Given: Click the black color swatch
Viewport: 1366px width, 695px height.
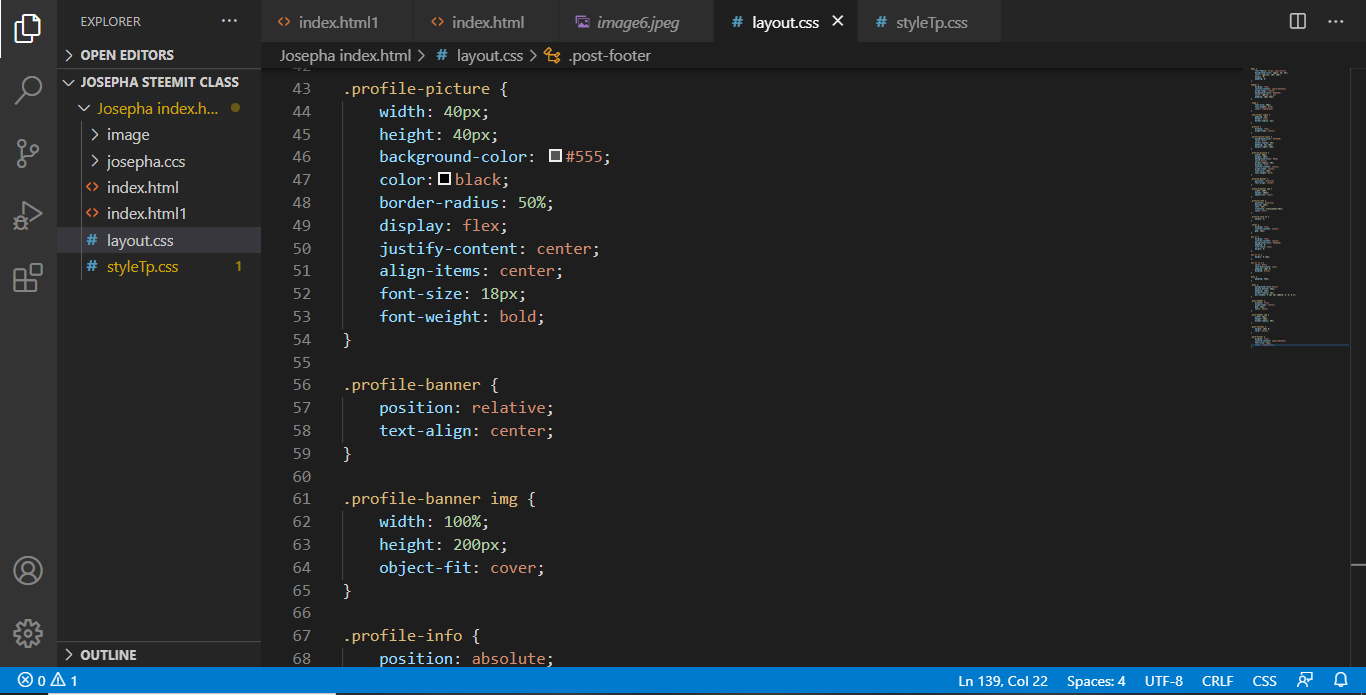Looking at the screenshot, I should point(445,179).
